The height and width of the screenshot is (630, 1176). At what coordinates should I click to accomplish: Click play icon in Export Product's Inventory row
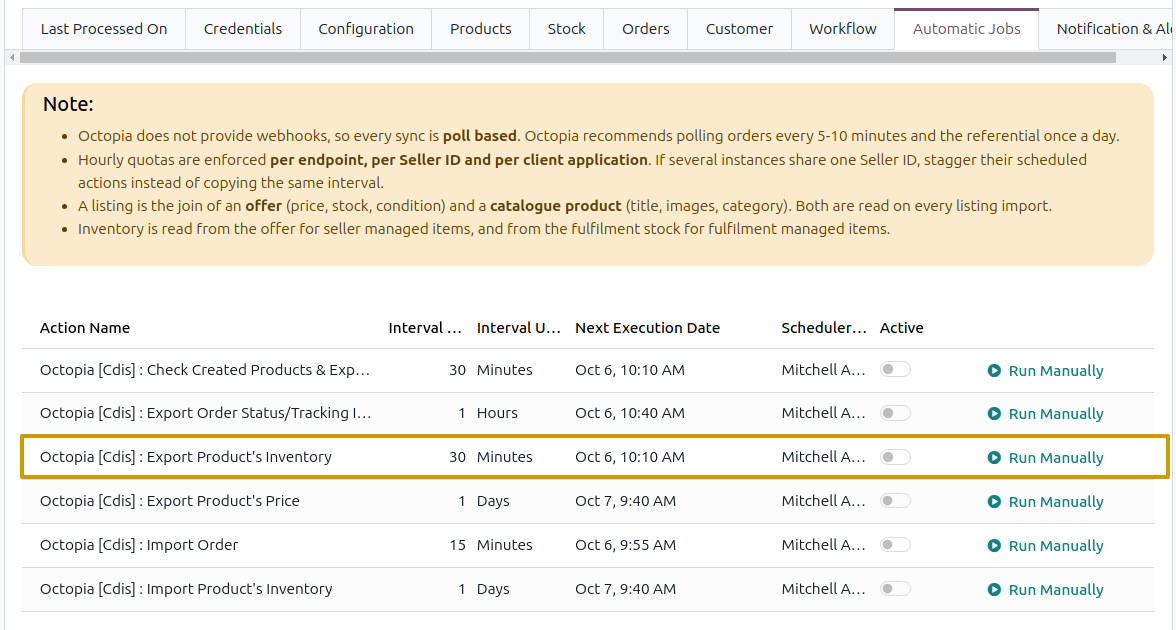click(x=994, y=458)
